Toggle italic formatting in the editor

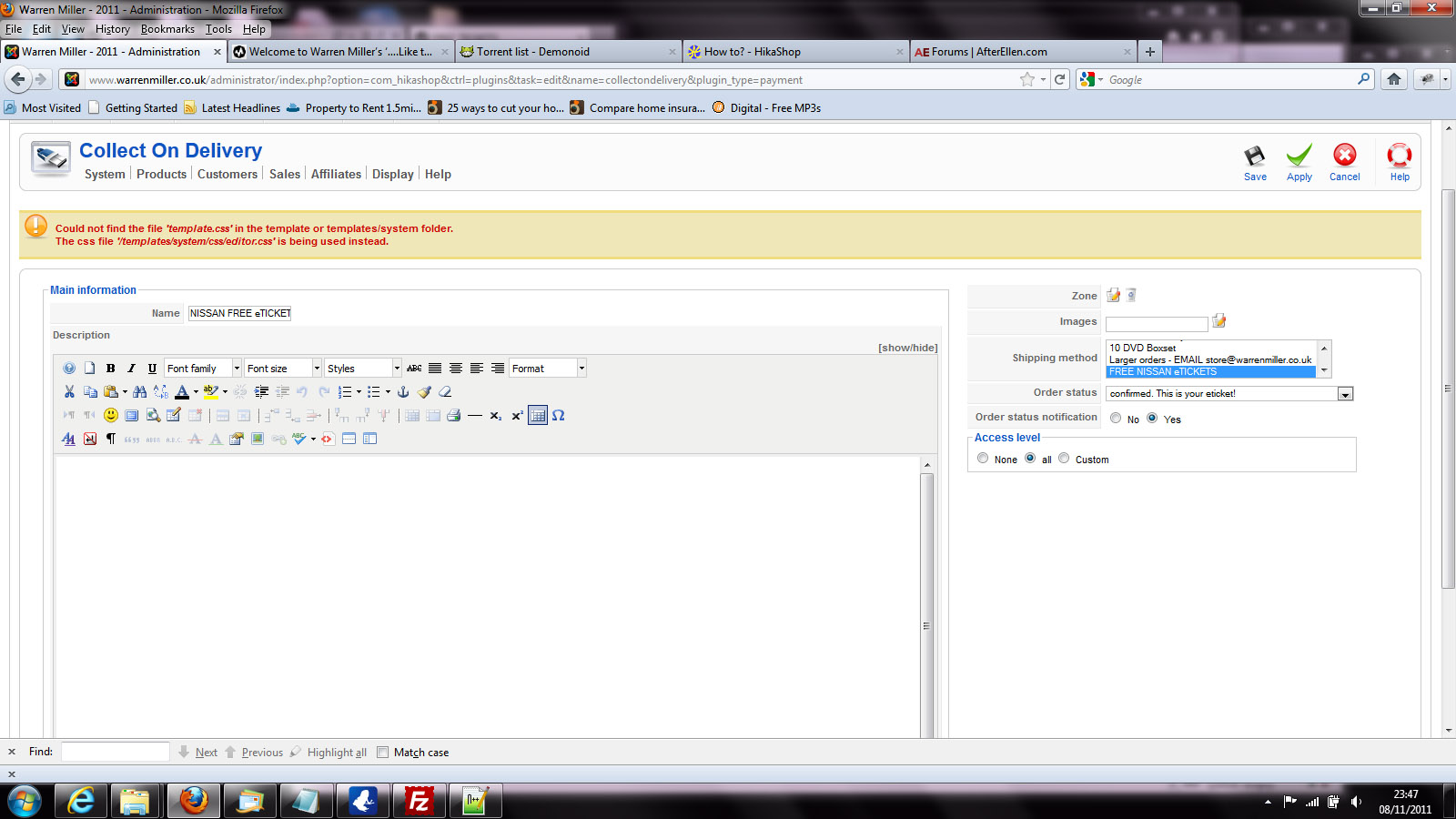pyautogui.click(x=131, y=369)
